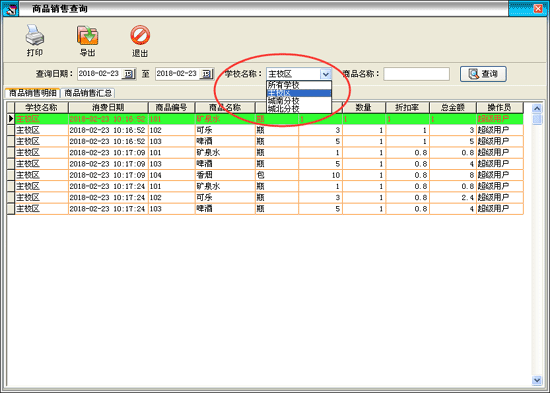550x393 pixels.
Task: Click the 104 product code cell
Action: [x=172, y=175]
